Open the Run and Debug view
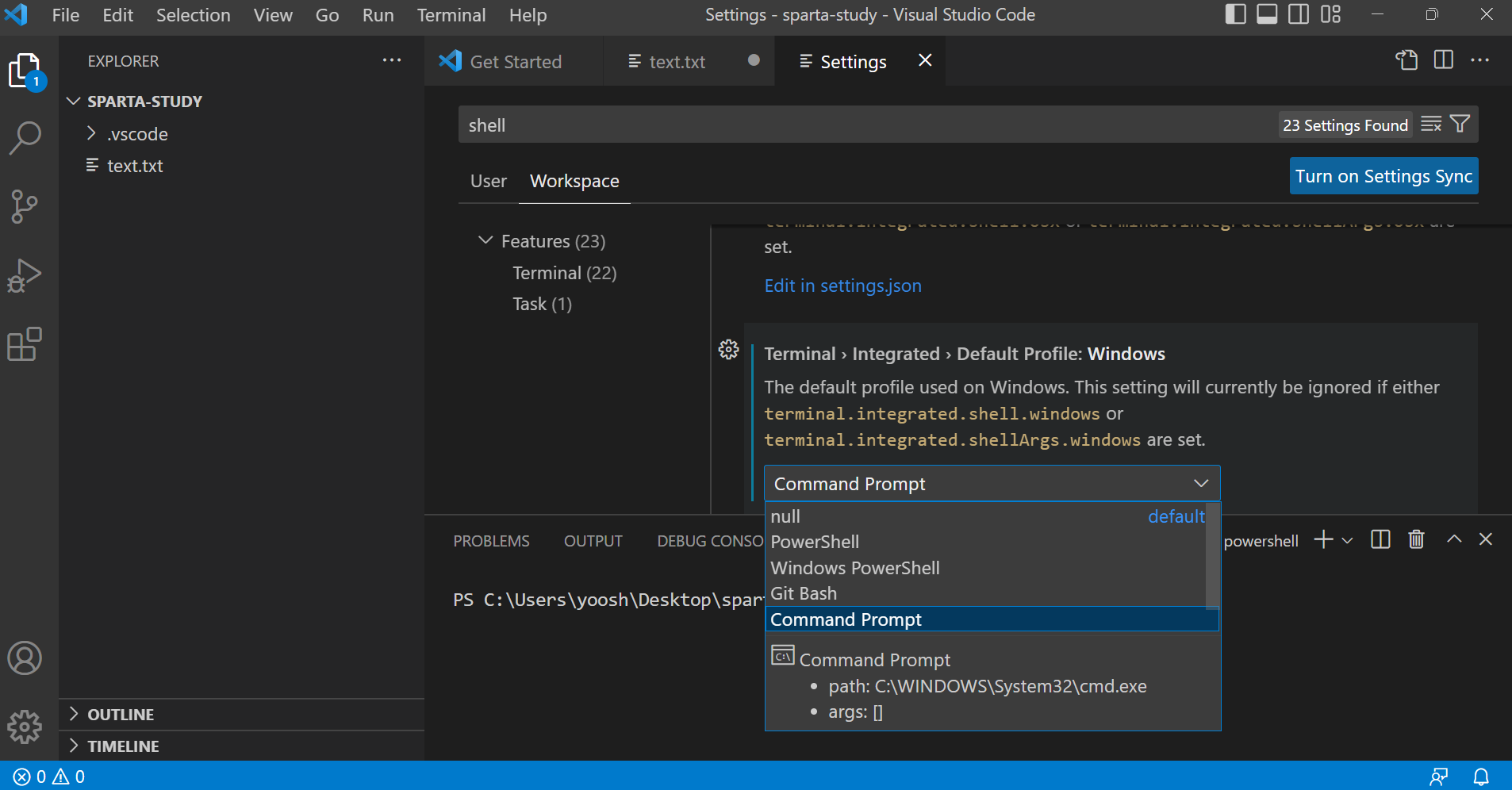This screenshot has height=790, width=1512. click(25, 275)
